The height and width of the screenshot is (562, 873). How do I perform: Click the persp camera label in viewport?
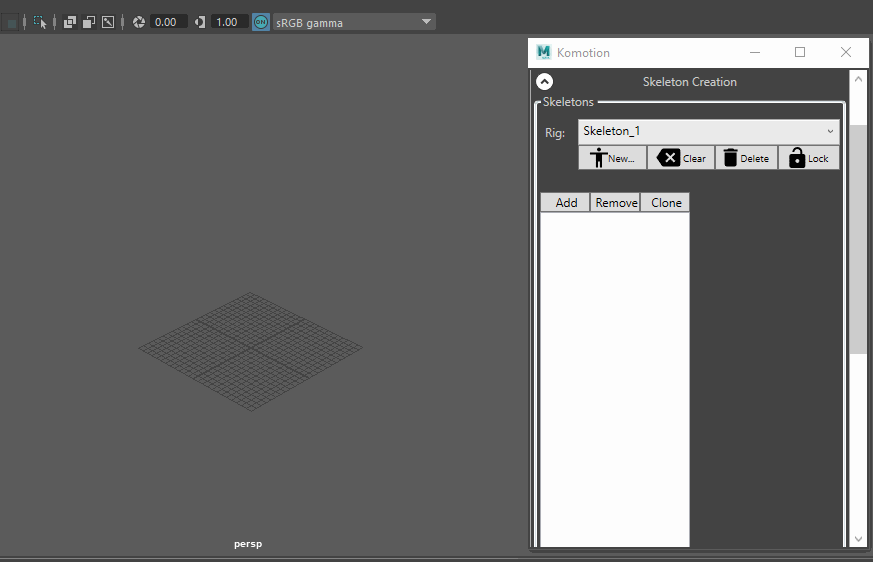(x=248, y=544)
